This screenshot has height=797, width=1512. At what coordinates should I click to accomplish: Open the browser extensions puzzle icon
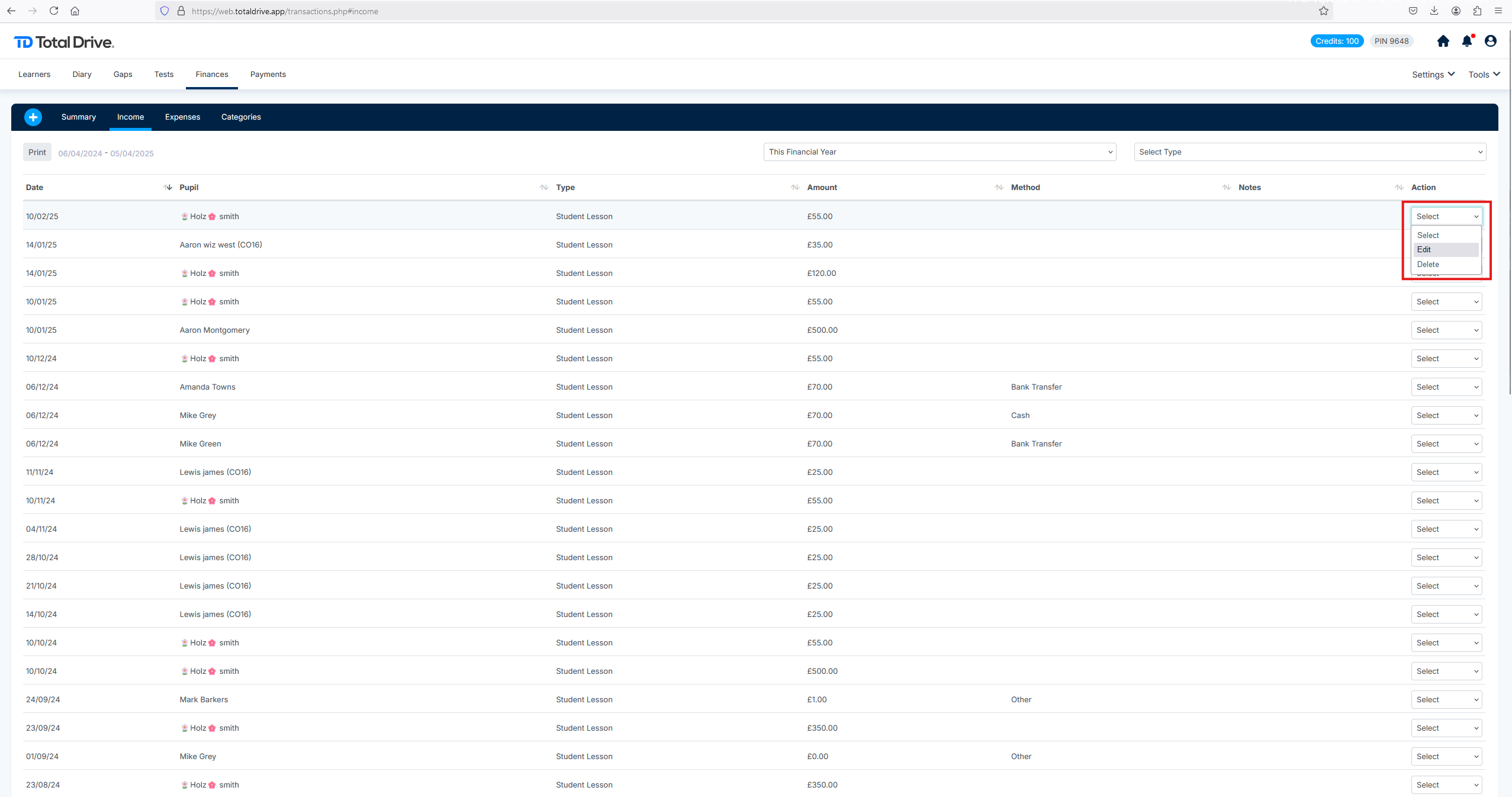click(x=1477, y=11)
